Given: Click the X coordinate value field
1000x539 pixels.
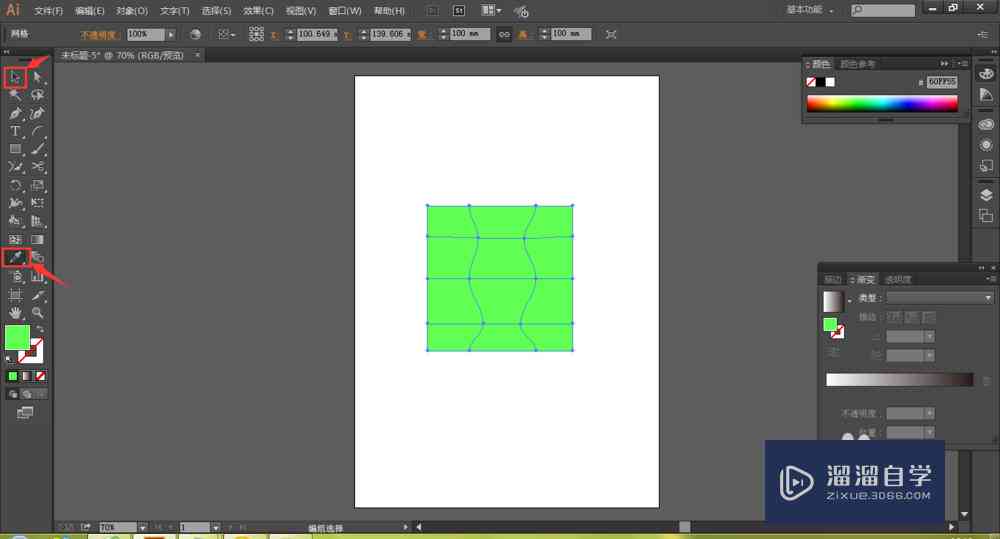Looking at the screenshot, I should [317, 34].
